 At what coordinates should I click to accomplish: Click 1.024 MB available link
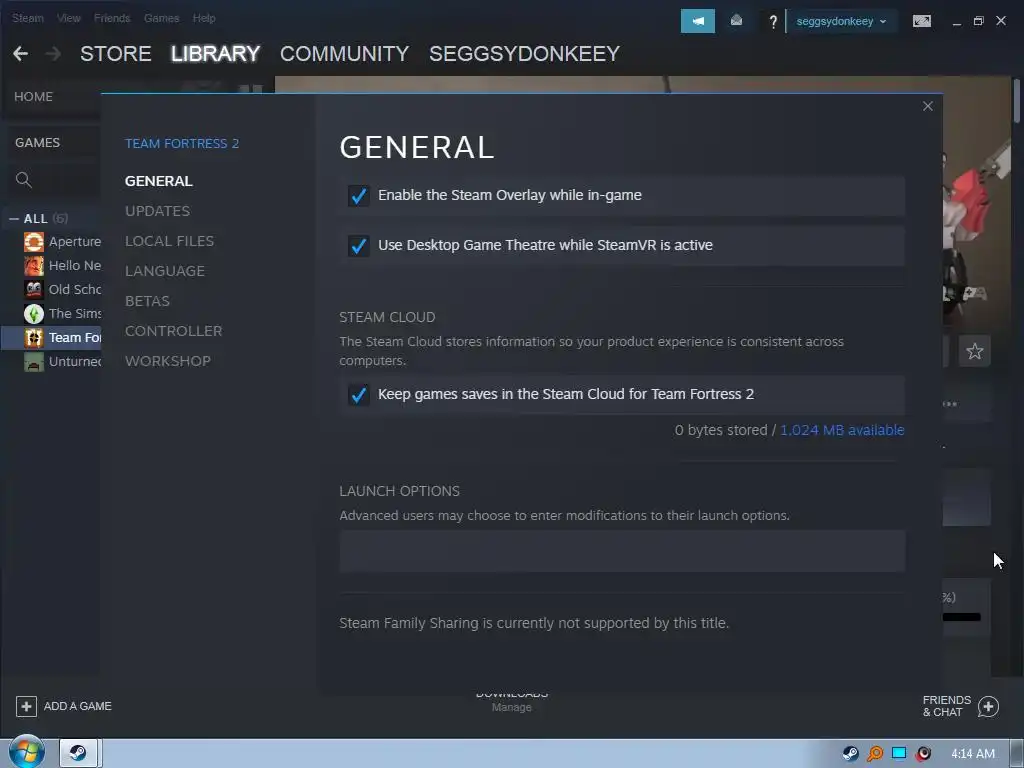[x=842, y=430]
